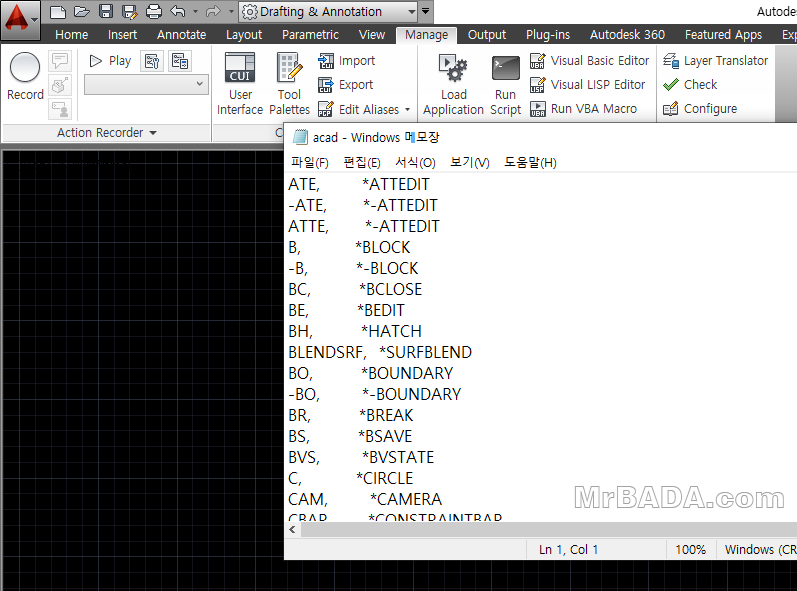The image size is (797, 591).
Task: Create a new drawing from quick access toolbar
Action: coord(57,12)
